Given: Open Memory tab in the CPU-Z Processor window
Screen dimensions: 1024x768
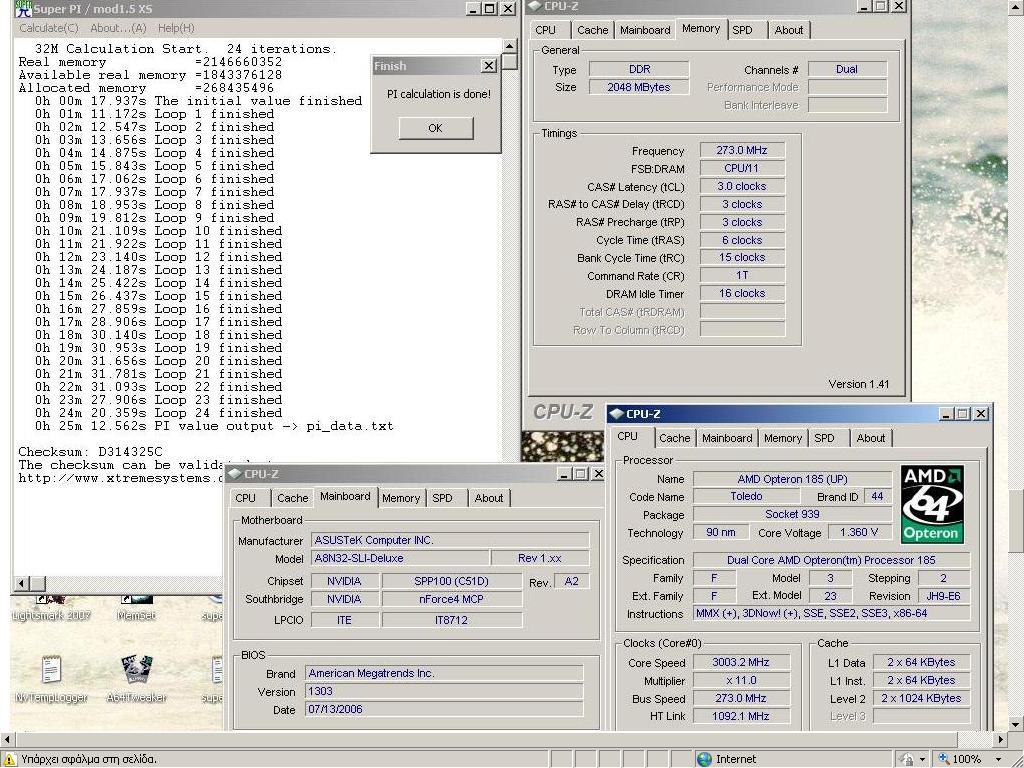Looking at the screenshot, I should click(x=783, y=438).
